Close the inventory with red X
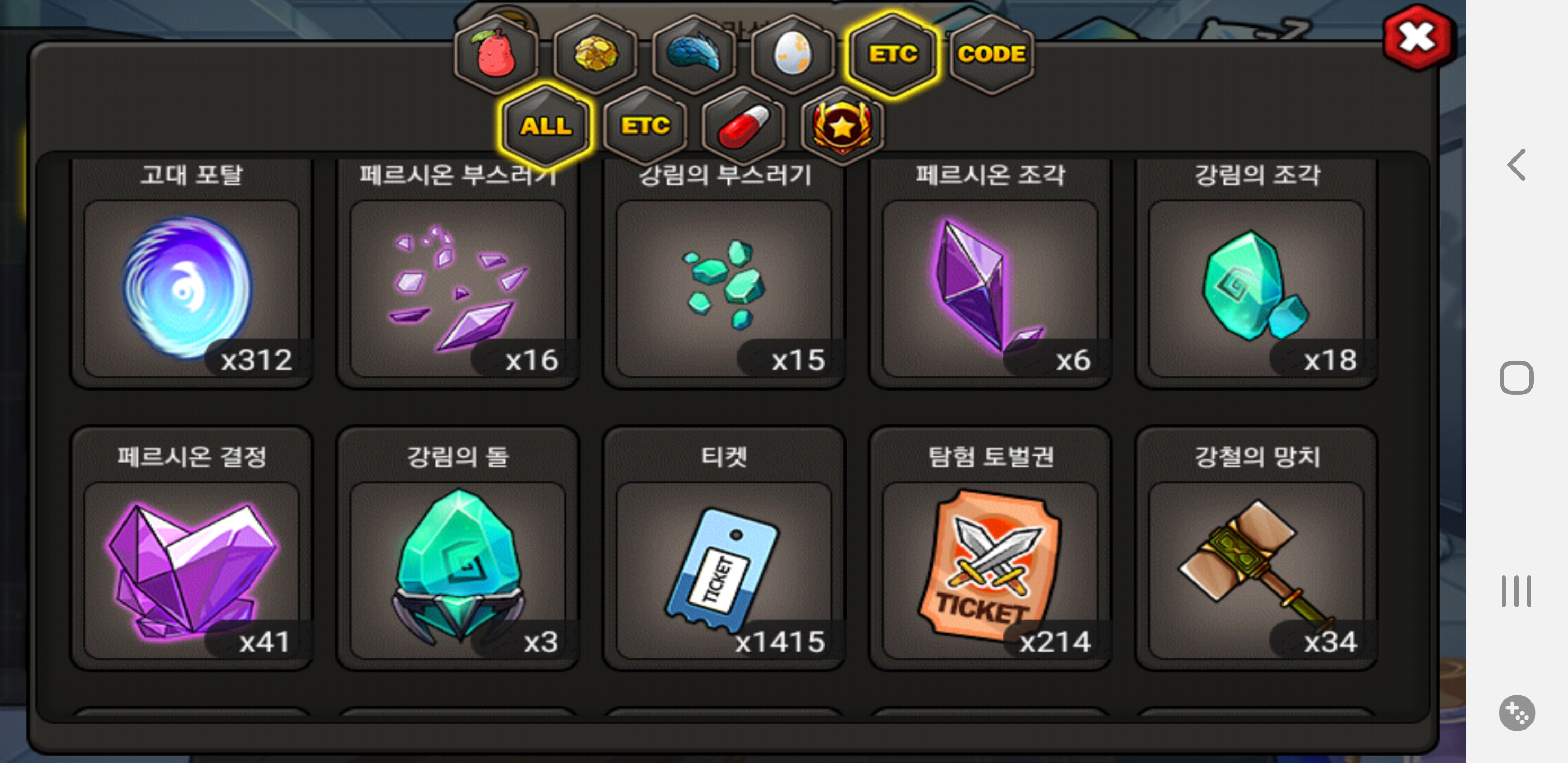The image size is (1568, 763). [1417, 38]
